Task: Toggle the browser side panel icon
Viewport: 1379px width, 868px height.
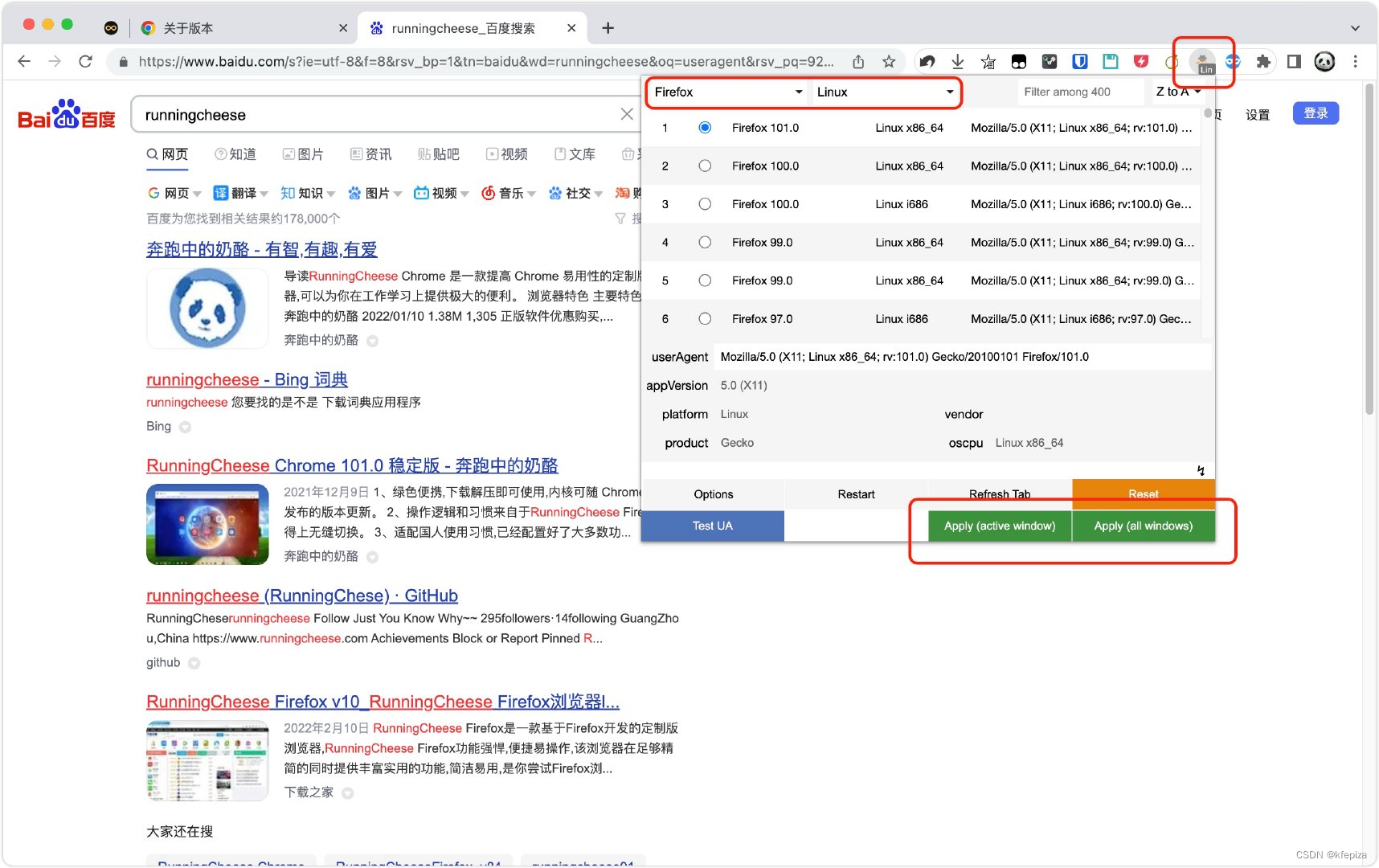Action: click(x=1294, y=61)
